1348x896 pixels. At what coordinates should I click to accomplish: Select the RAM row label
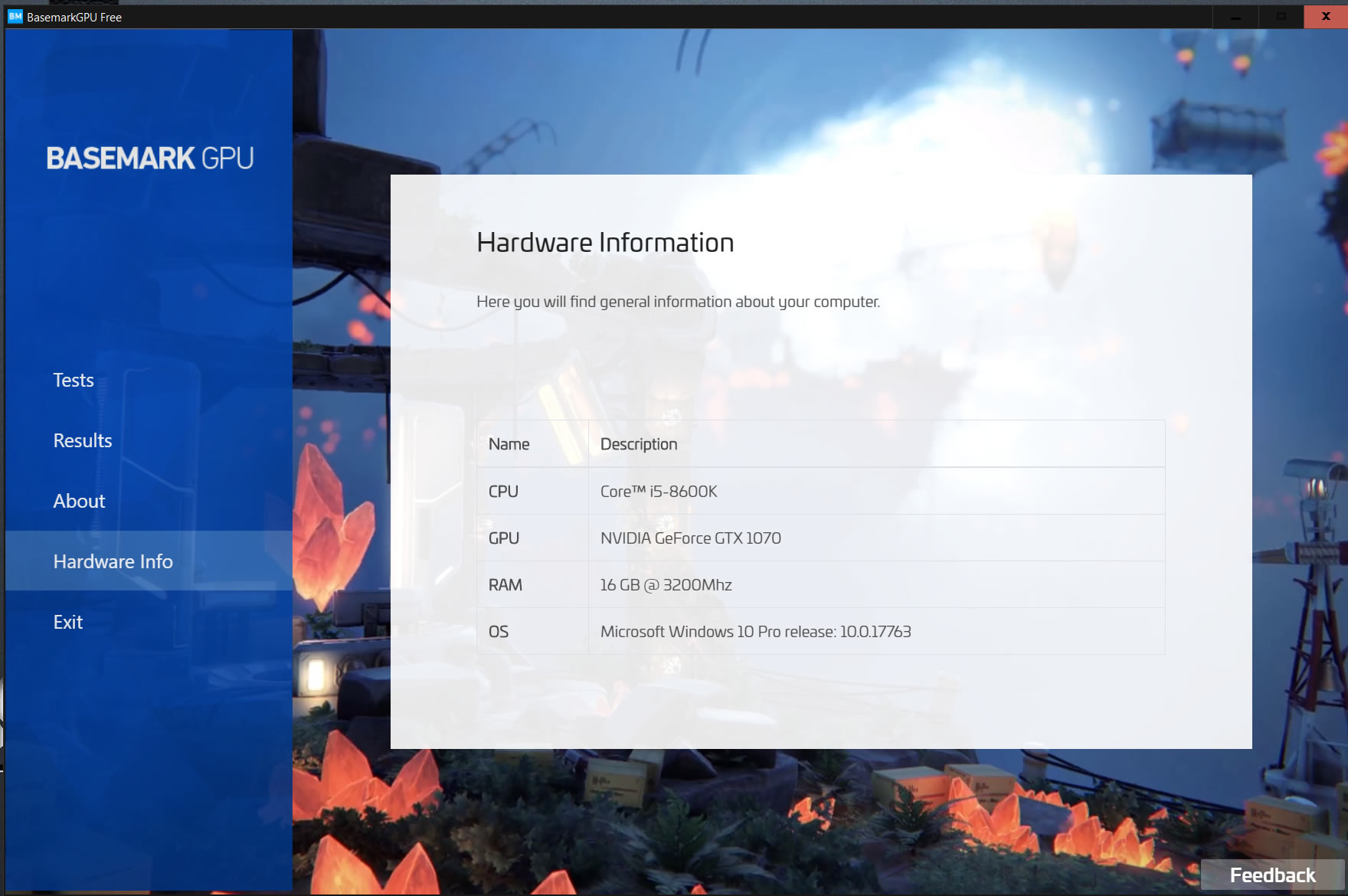pos(505,585)
